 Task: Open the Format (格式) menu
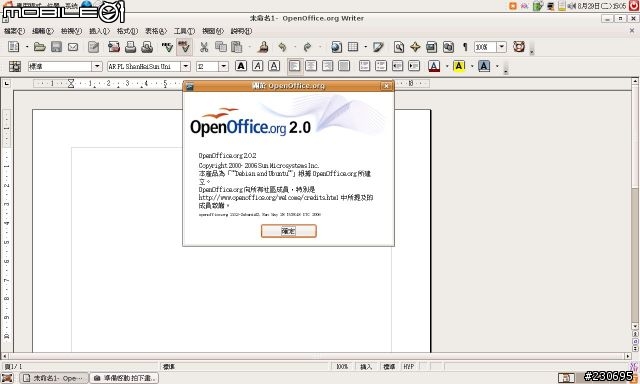(127, 31)
